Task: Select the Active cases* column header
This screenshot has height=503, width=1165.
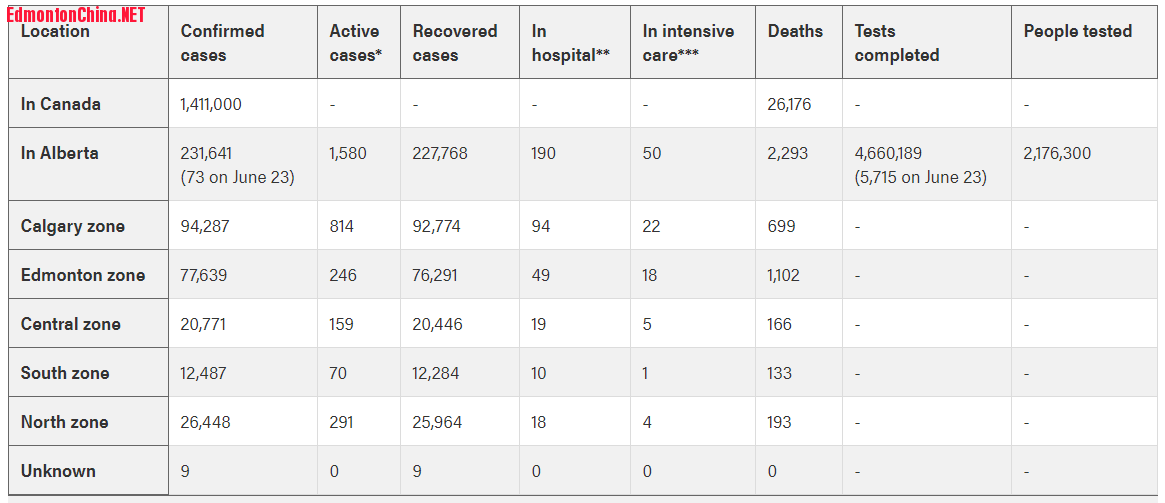Action: point(356,43)
